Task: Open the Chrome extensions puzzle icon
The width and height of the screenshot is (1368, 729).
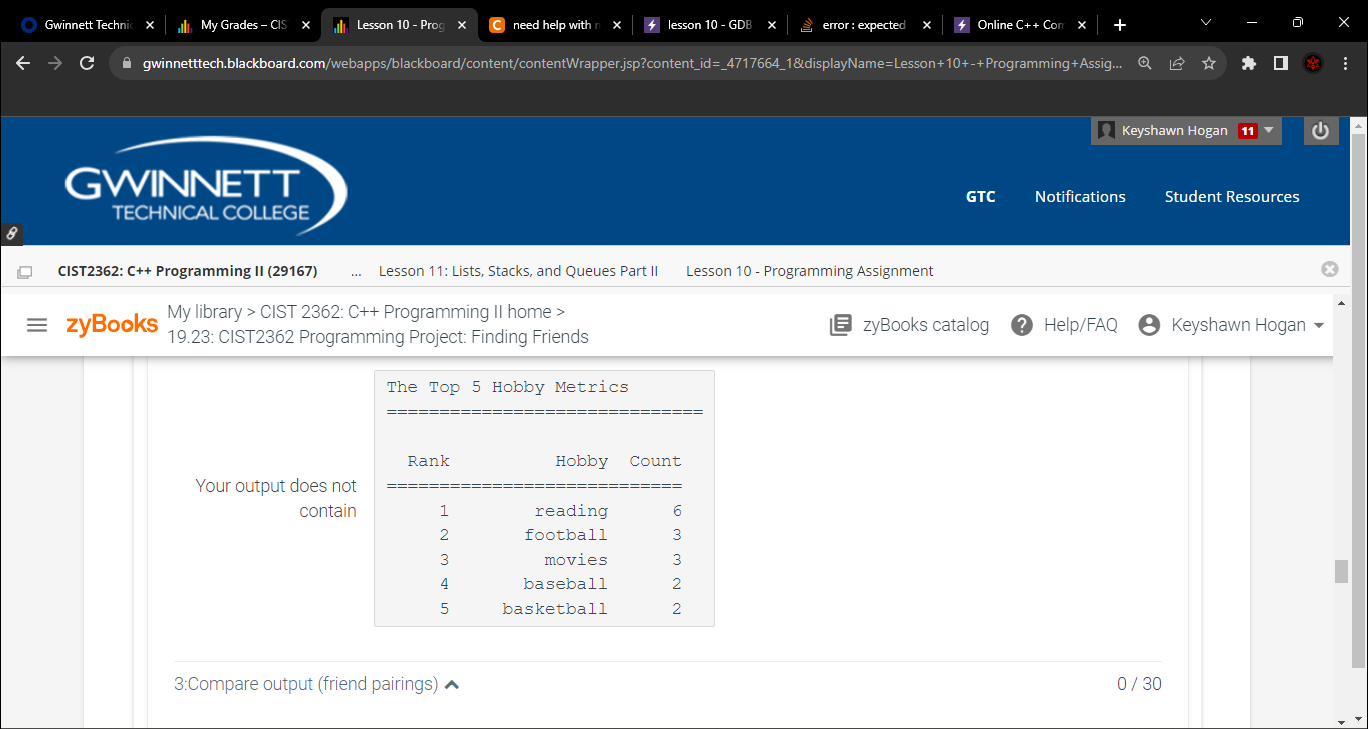Action: [1248, 62]
